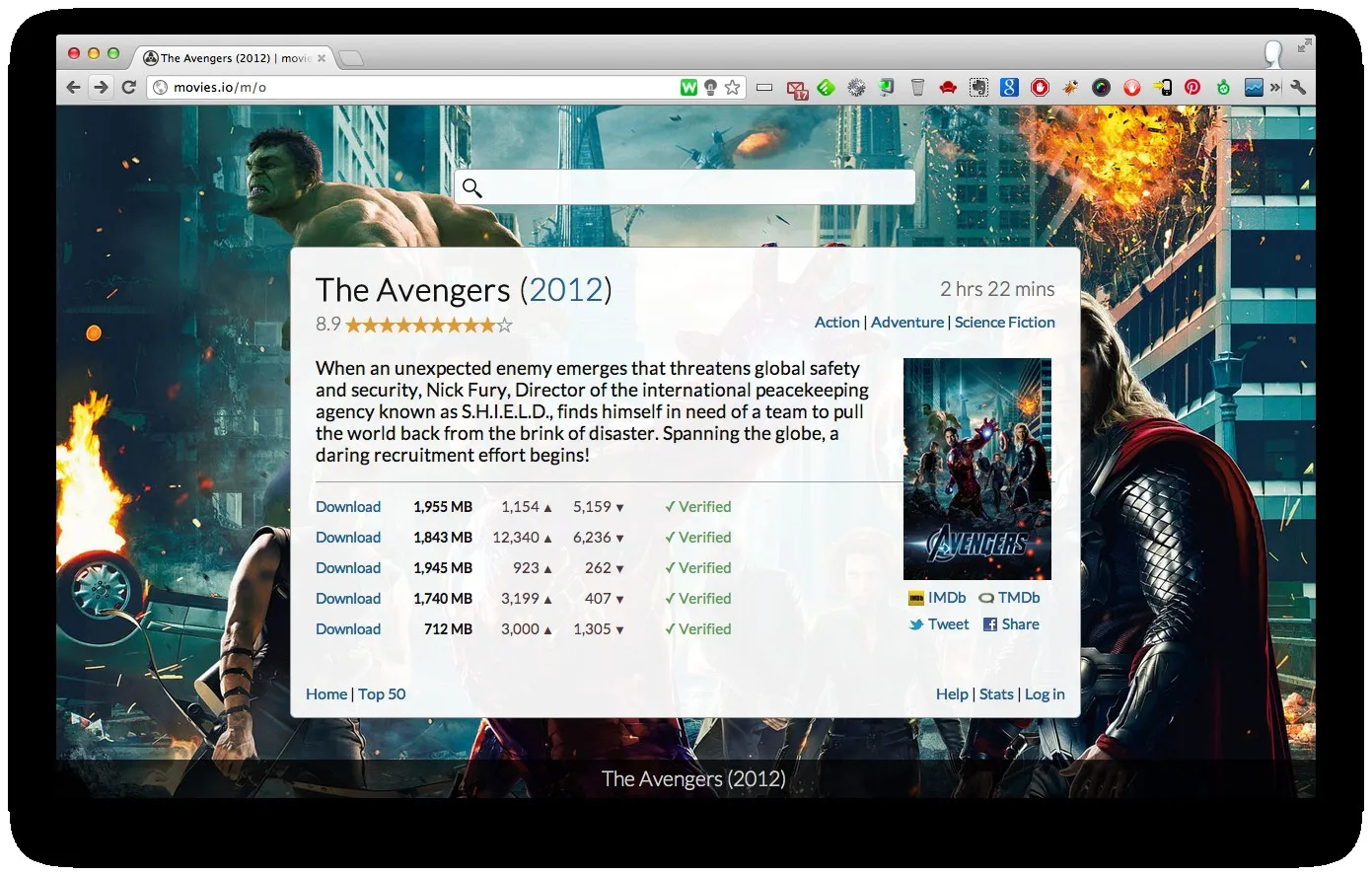Click the send-to-phone extension icon
The image size is (1372, 876).
coord(1162,87)
